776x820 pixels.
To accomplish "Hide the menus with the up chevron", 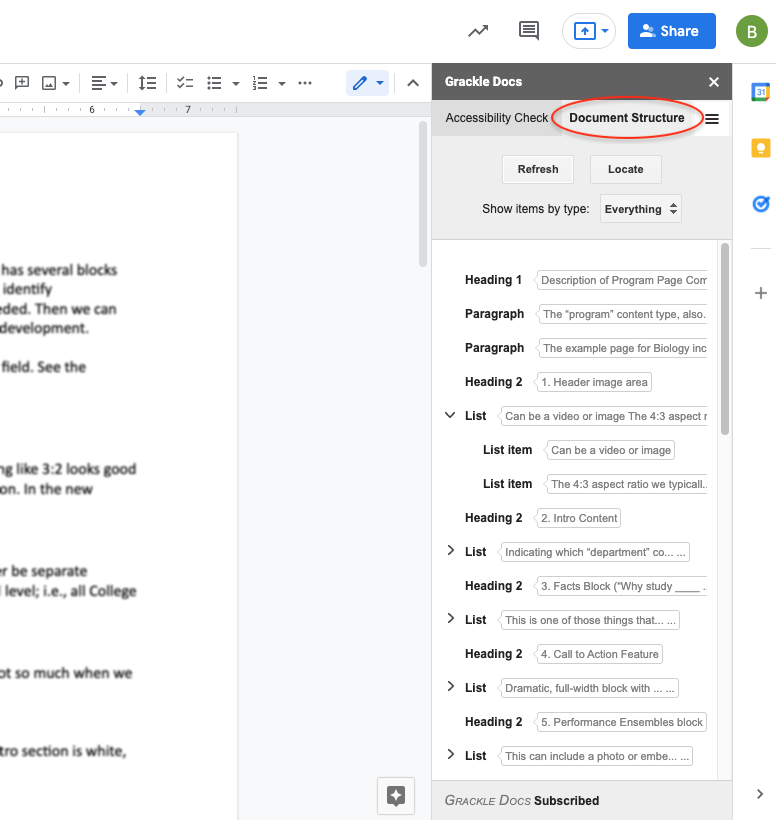I will point(412,83).
